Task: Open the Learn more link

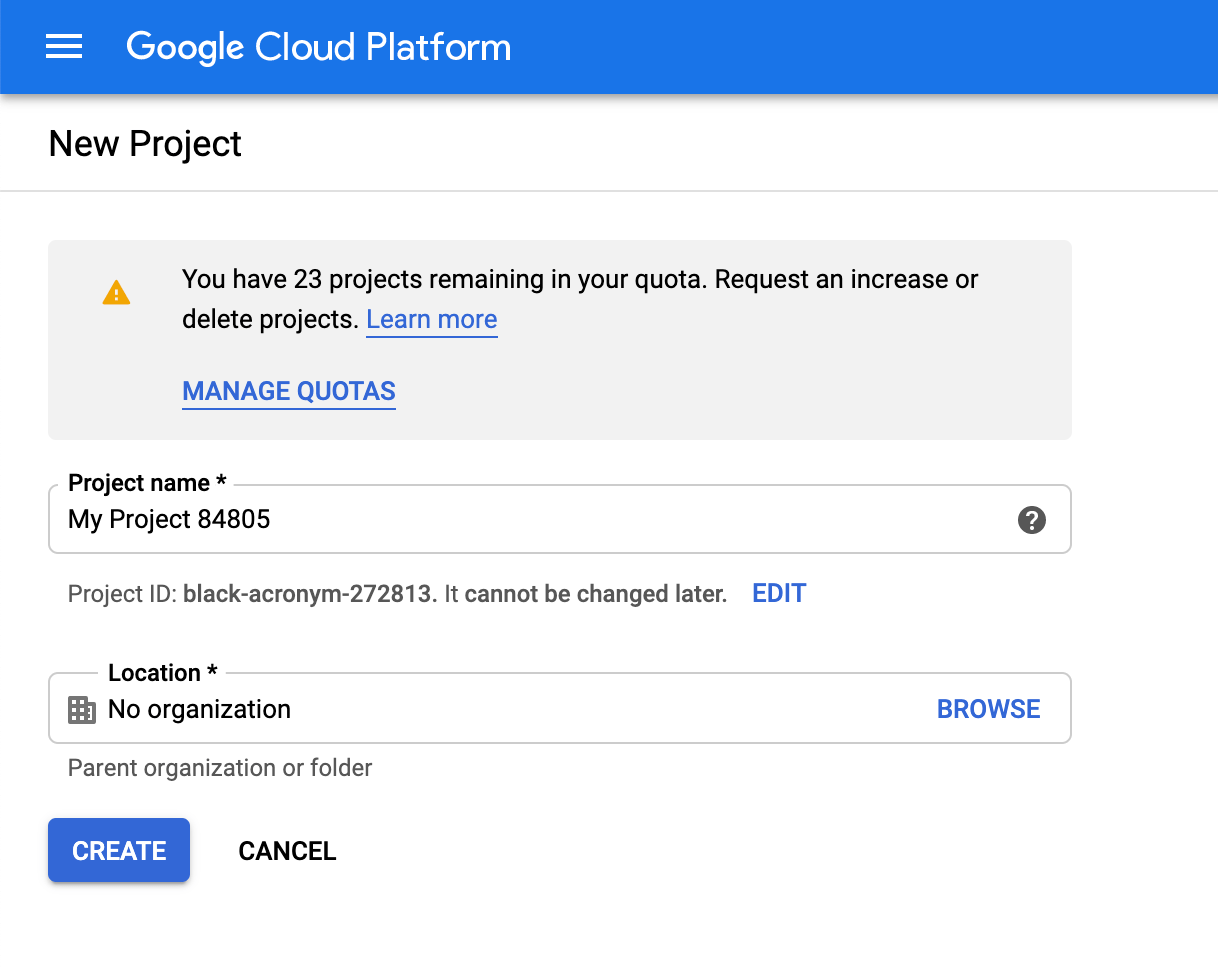Action: click(431, 319)
